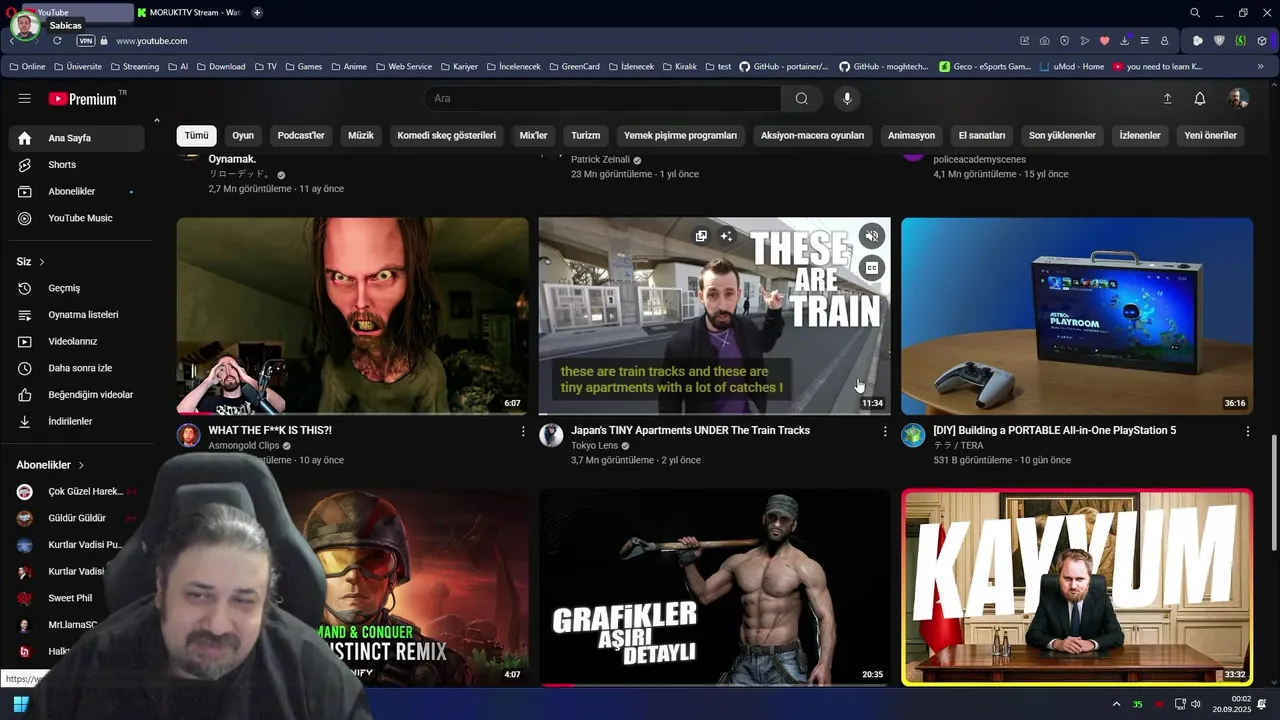Open the TERA channel avatar
The image size is (1280, 720).
pyautogui.click(x=913, y=435)
